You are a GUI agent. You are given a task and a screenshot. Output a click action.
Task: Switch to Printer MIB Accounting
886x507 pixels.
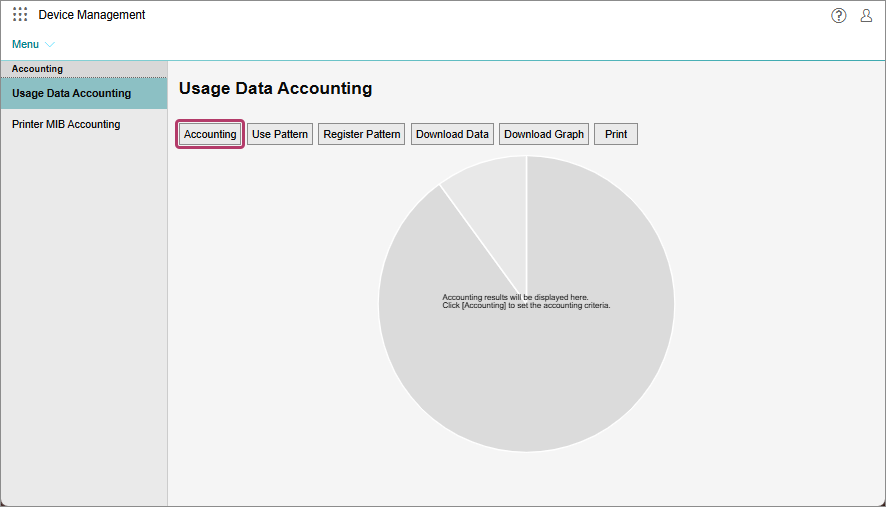click(66, 124)
